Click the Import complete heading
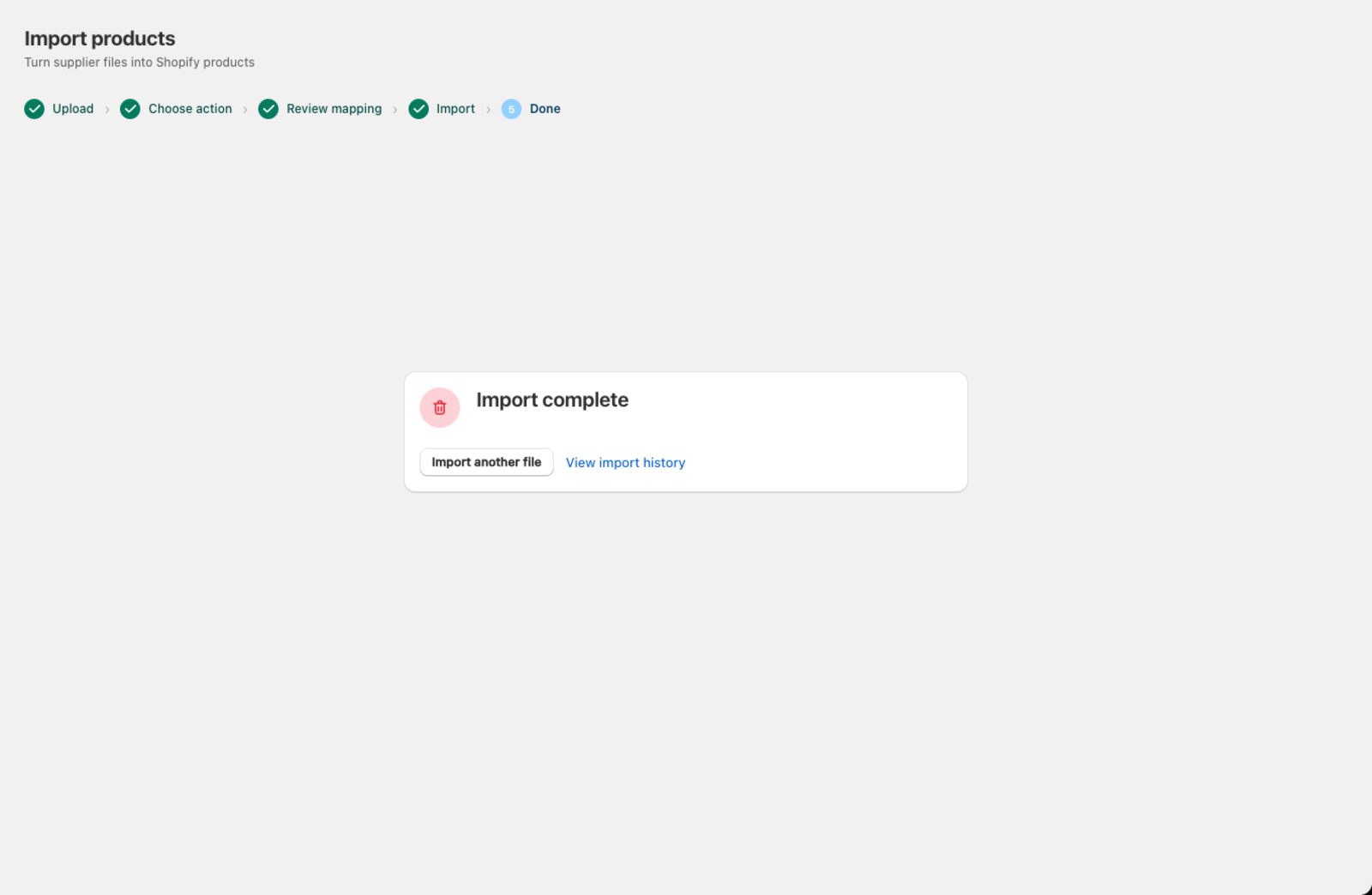The image size is (1372, 895). pyautogui.click(x=552, y=400)
